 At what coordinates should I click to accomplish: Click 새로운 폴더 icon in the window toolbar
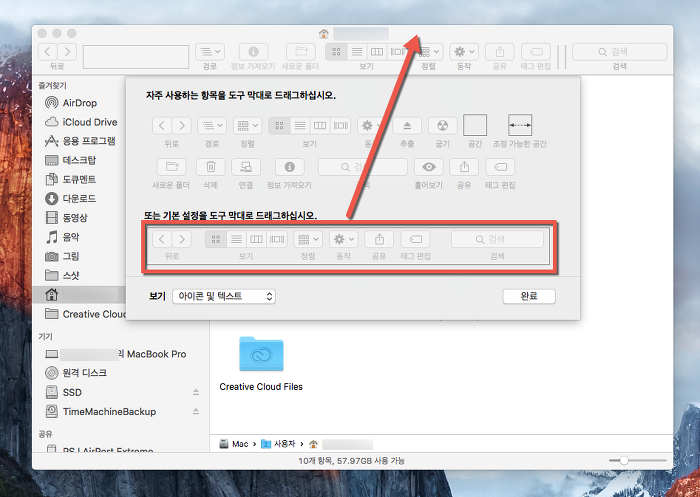point(300,52)
